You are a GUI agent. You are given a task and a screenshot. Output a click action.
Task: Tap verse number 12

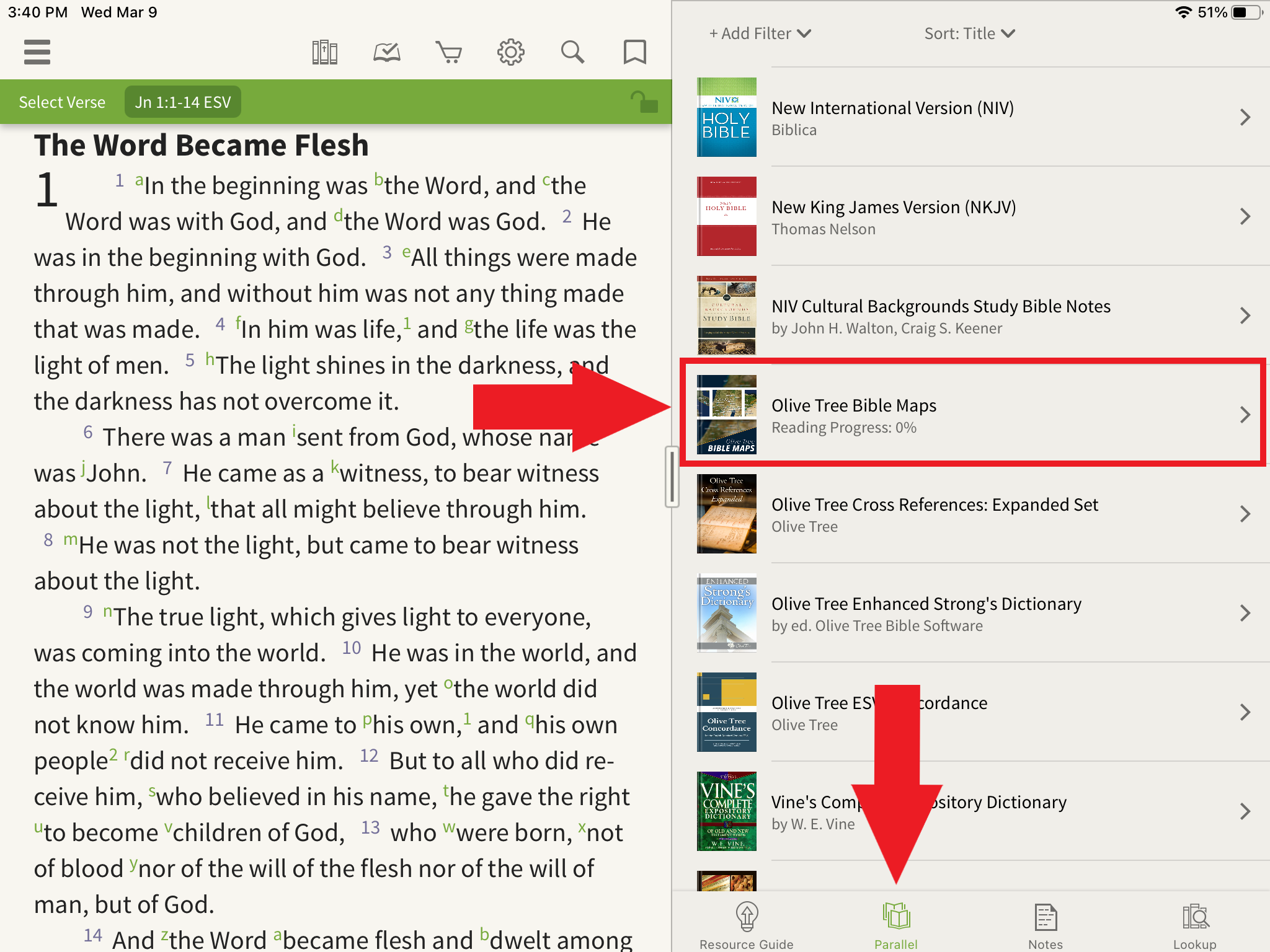click(369, 756)
